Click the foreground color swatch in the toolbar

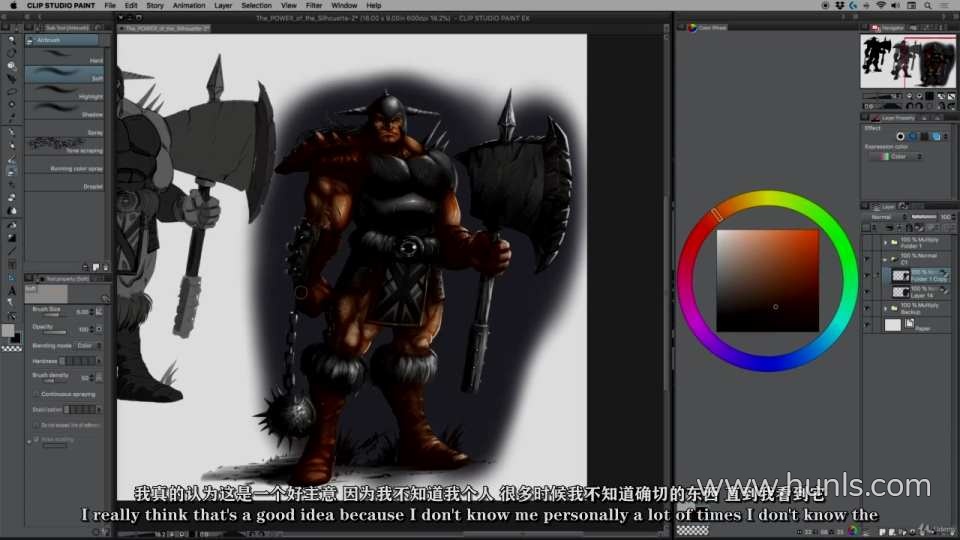click(x=9, y=330)
